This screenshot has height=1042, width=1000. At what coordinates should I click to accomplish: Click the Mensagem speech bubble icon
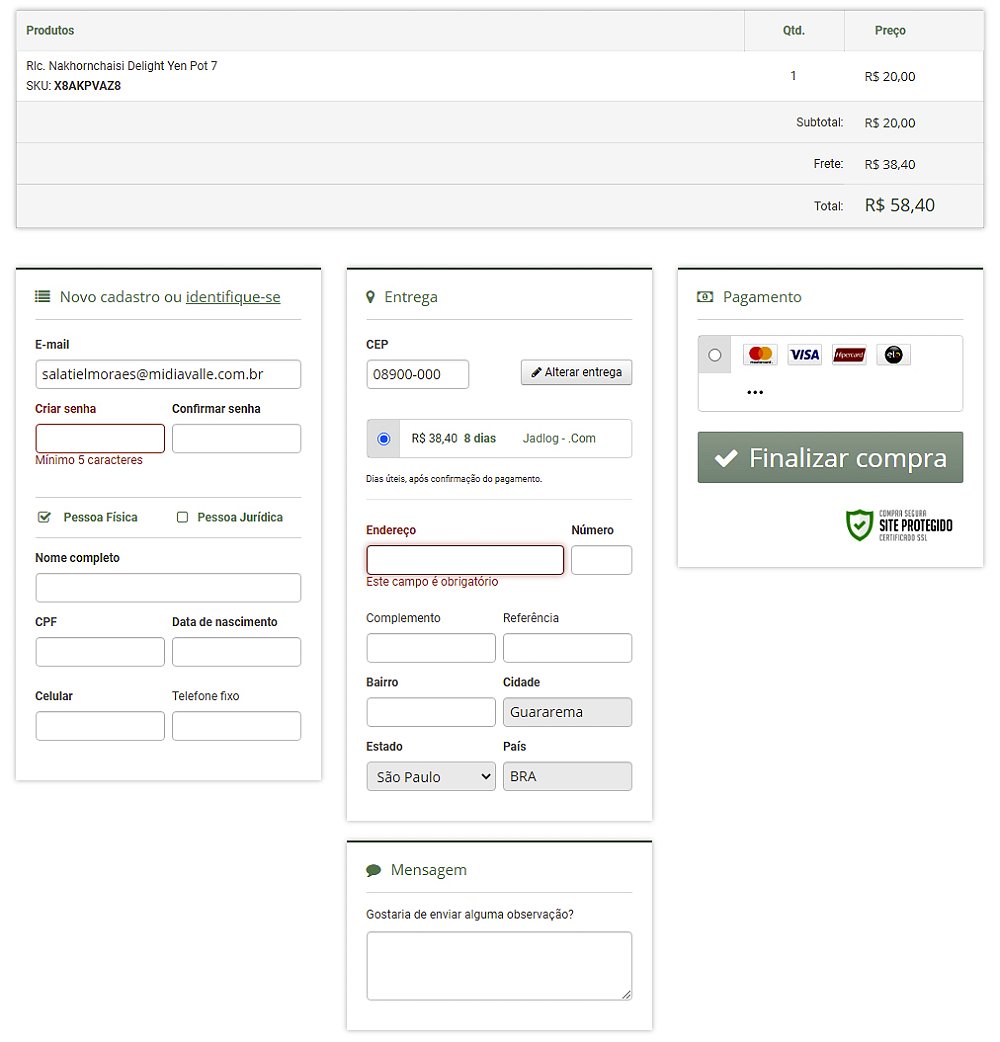(x=374, y=870)
